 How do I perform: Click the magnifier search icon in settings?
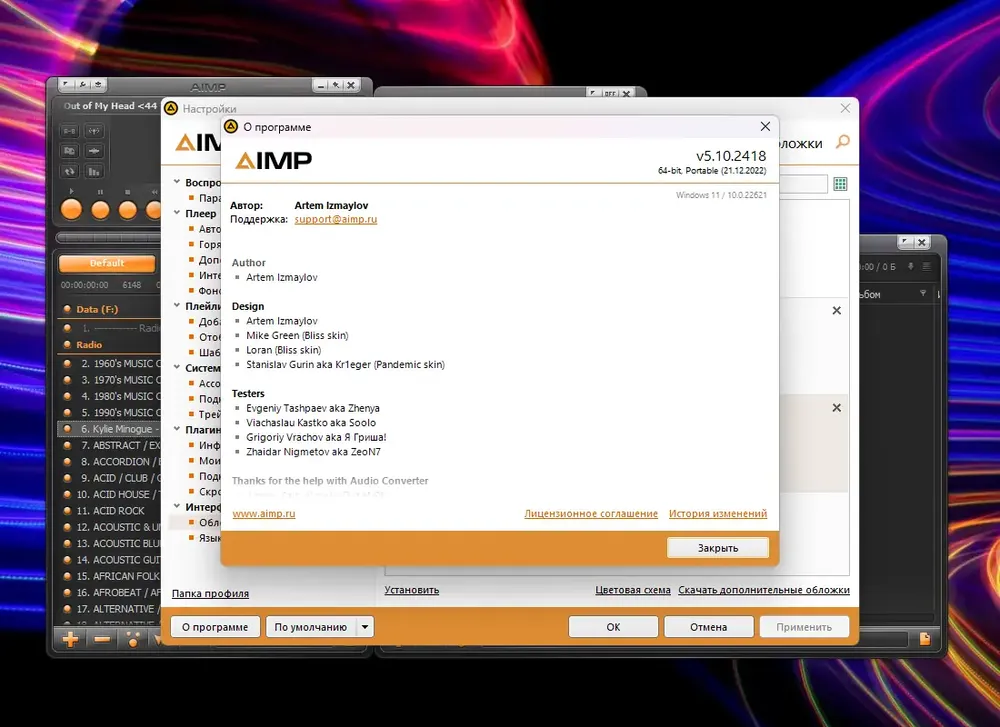coord(842,143)
